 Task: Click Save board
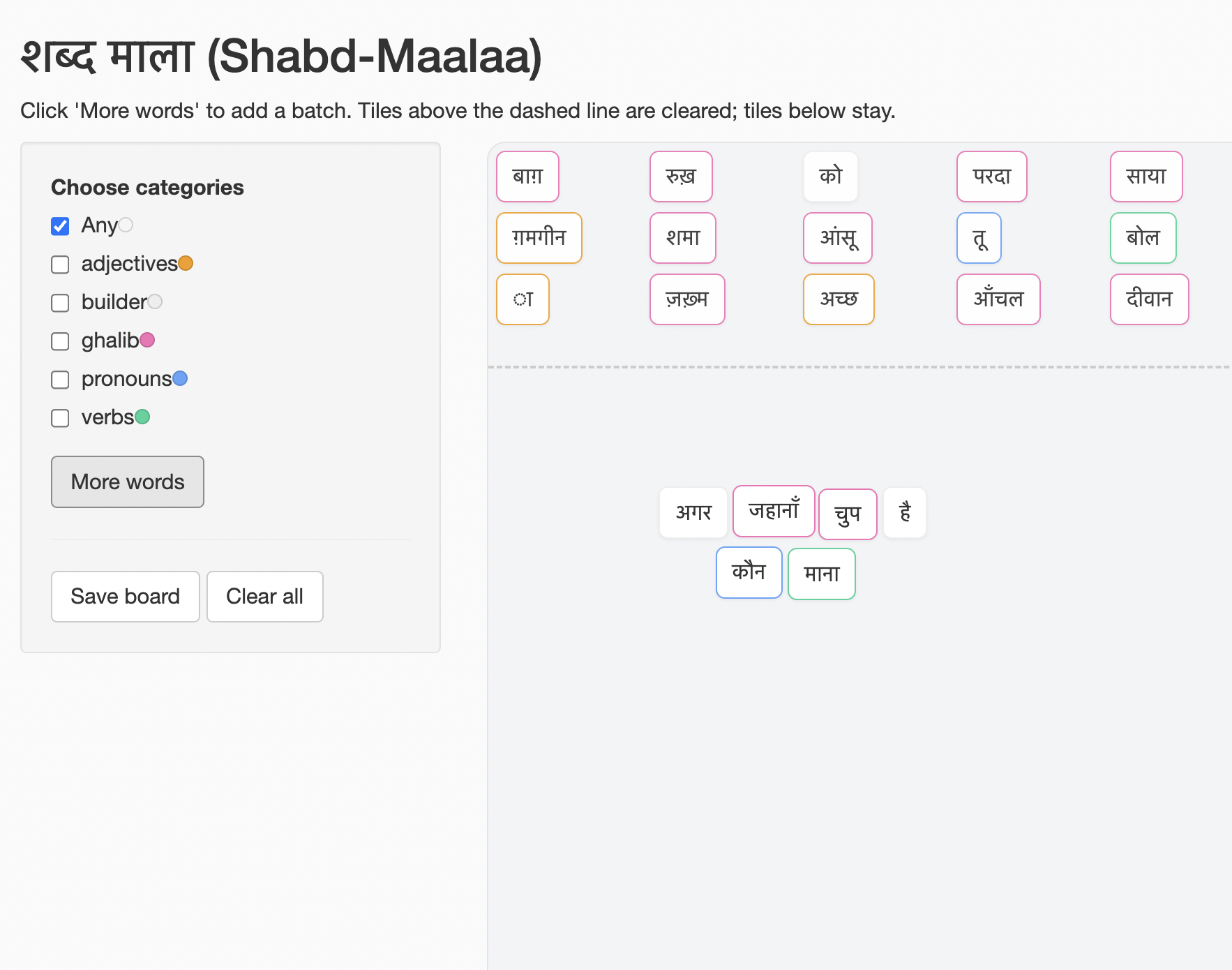(125, 596)
